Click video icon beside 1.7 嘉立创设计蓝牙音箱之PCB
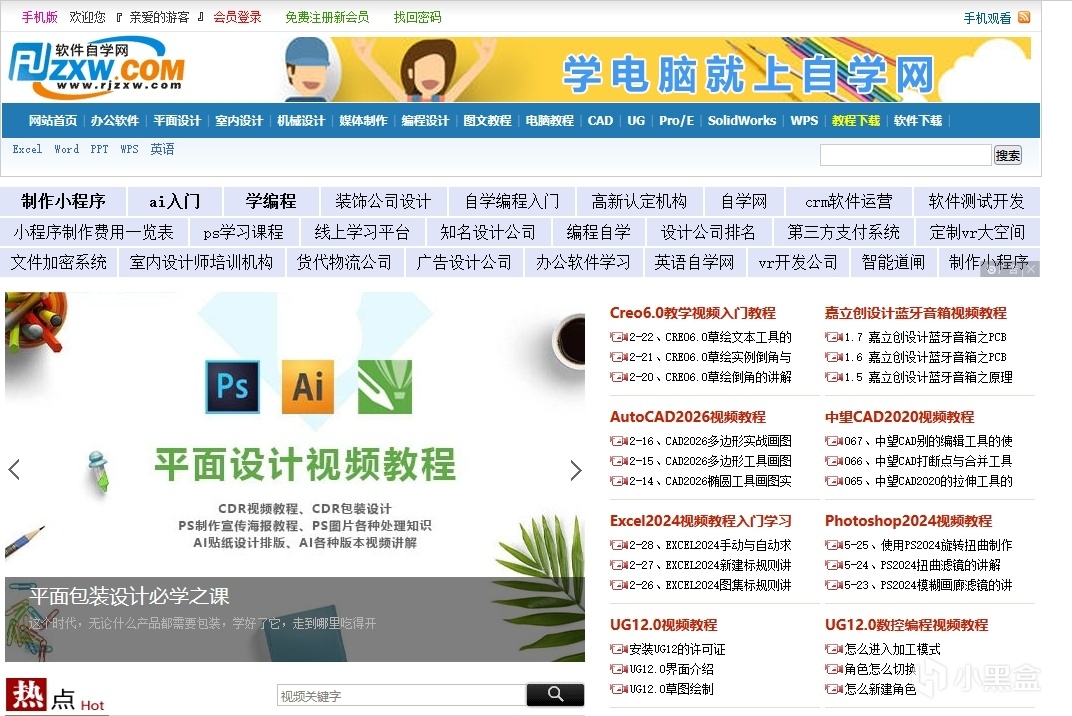 pyautogui.click(x=833, y=337)
